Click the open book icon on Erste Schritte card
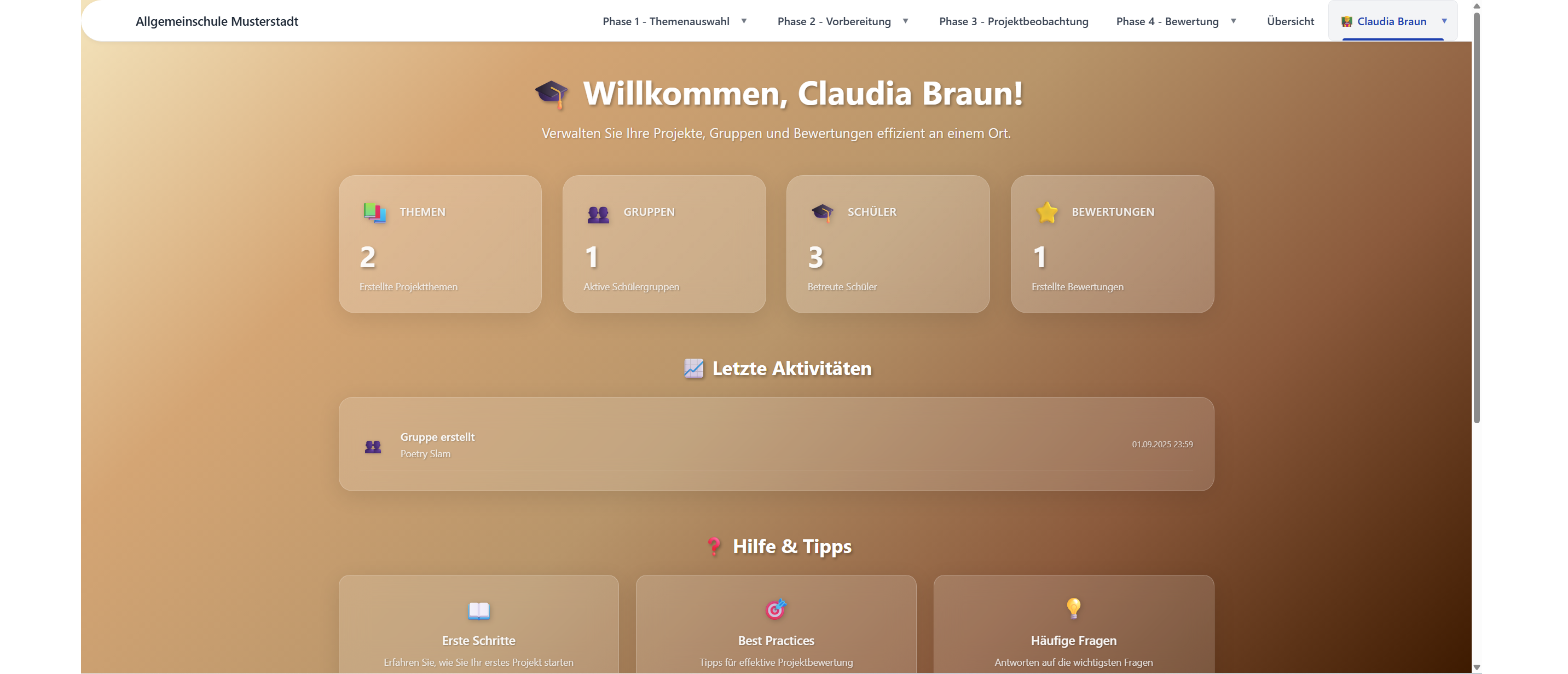The image size is (1568, 674). click(x=478, y=610)
